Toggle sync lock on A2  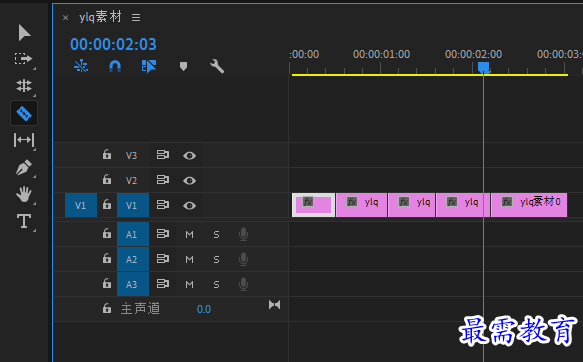tap(162, 258)
